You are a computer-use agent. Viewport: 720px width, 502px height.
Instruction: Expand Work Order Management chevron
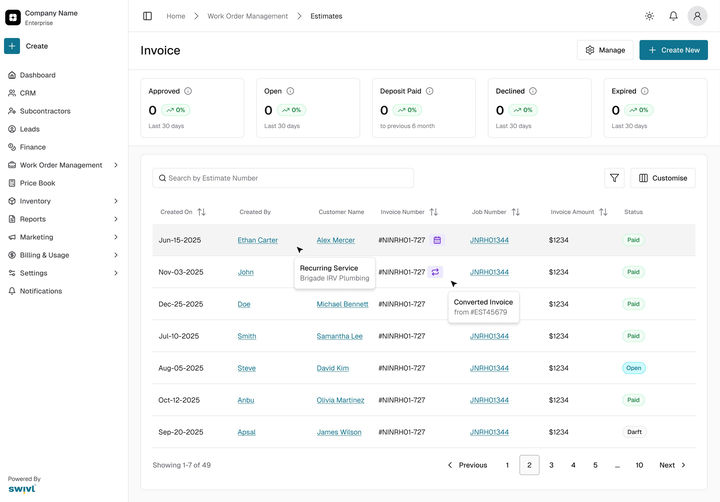(116, 165)
